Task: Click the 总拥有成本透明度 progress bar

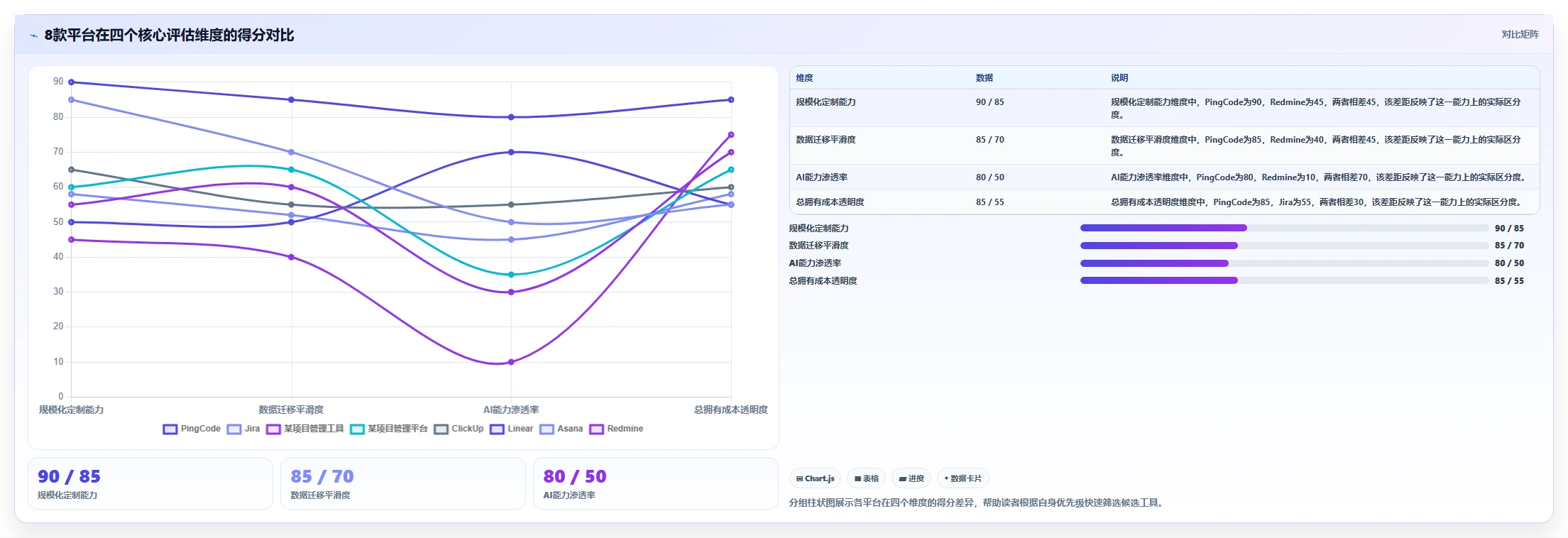Action: point(1284,280)
